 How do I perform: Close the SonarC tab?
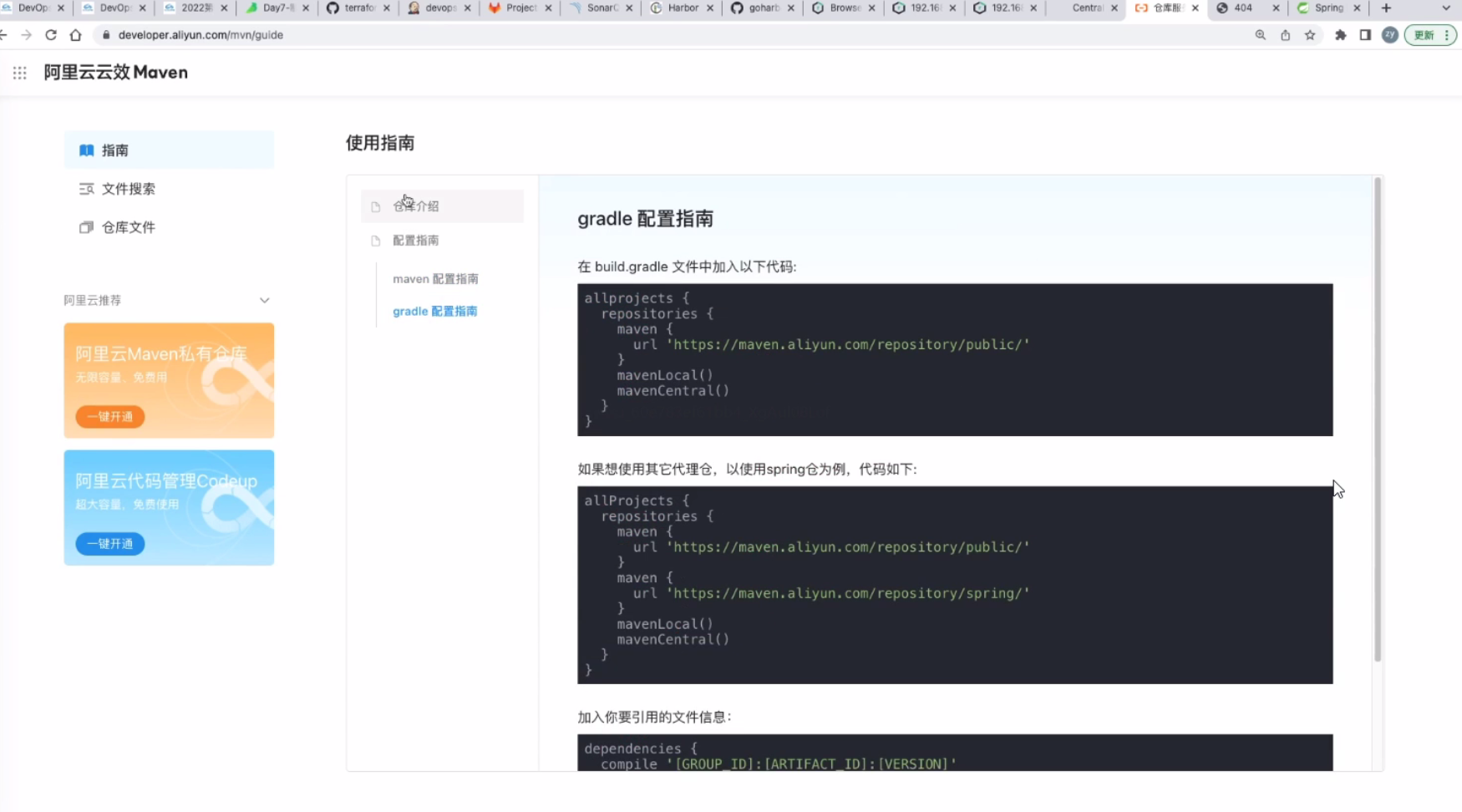(629, 8)
